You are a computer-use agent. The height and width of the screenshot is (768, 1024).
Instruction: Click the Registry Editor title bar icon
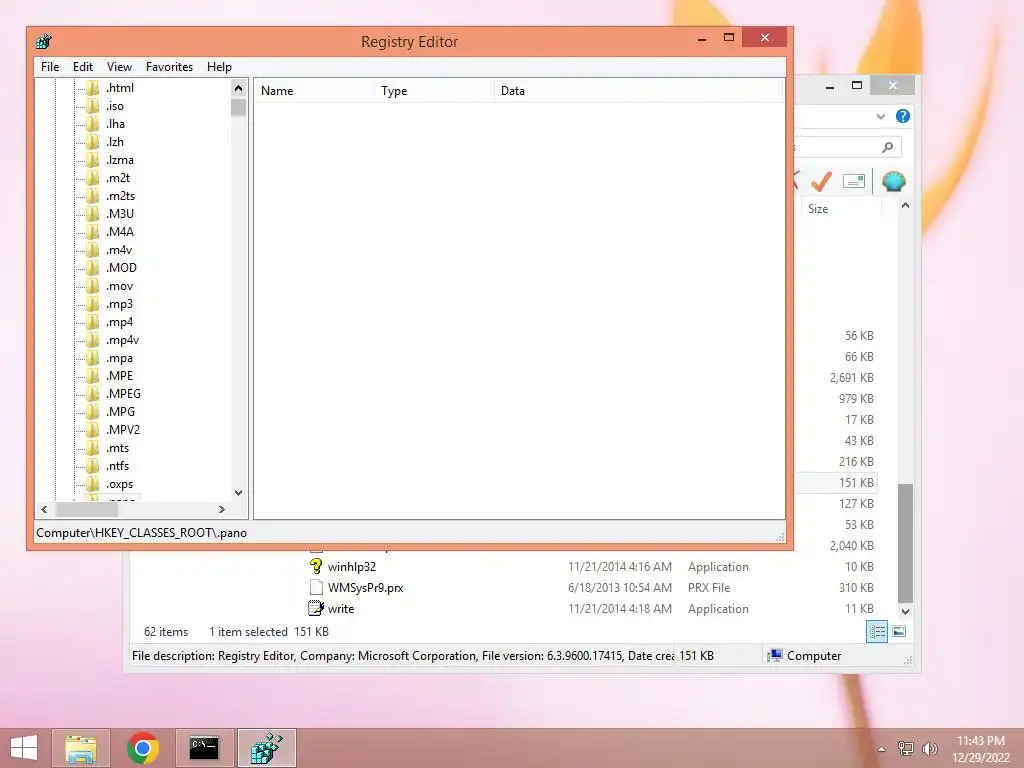click(x=44, y=42)
